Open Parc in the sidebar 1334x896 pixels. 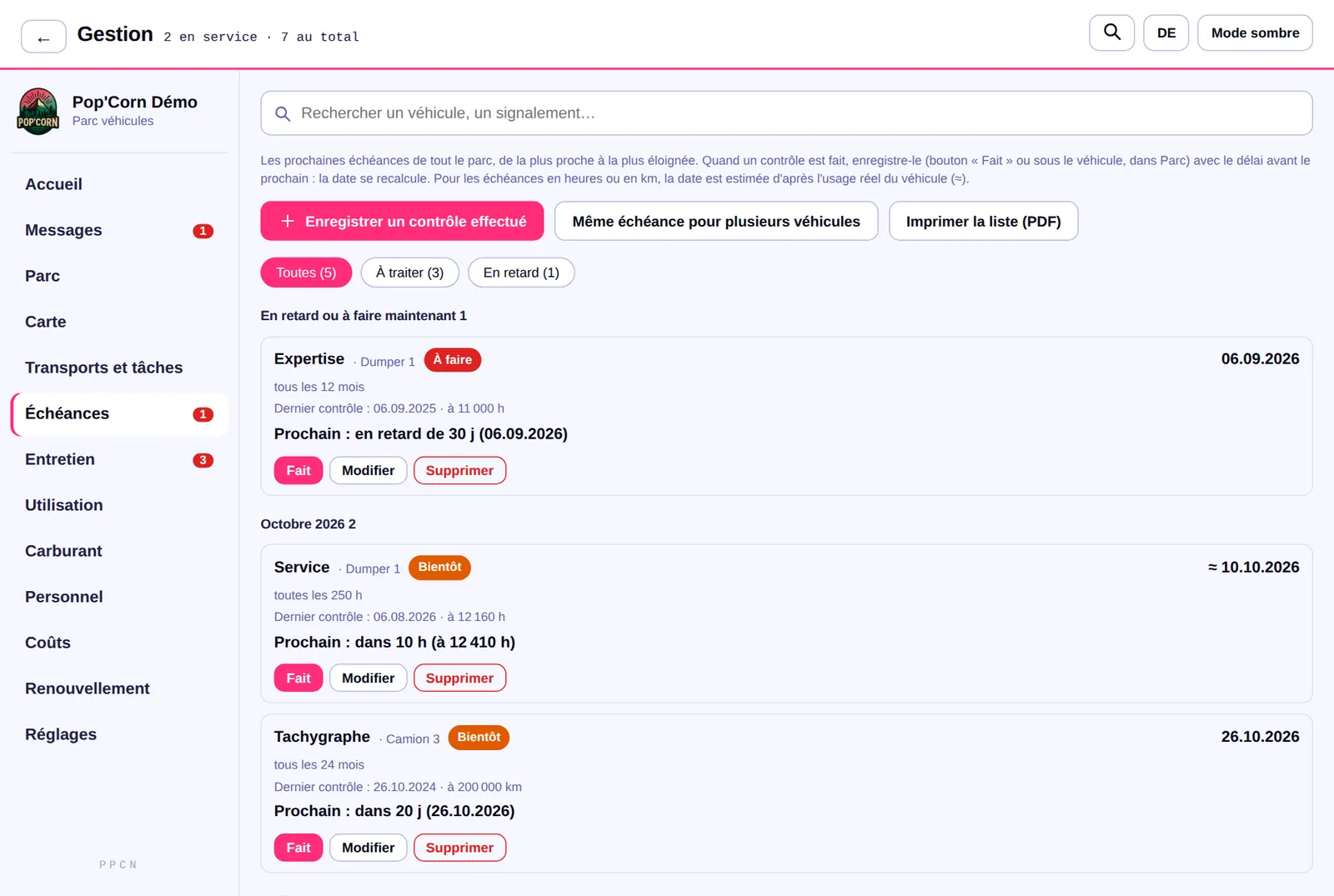119,276
